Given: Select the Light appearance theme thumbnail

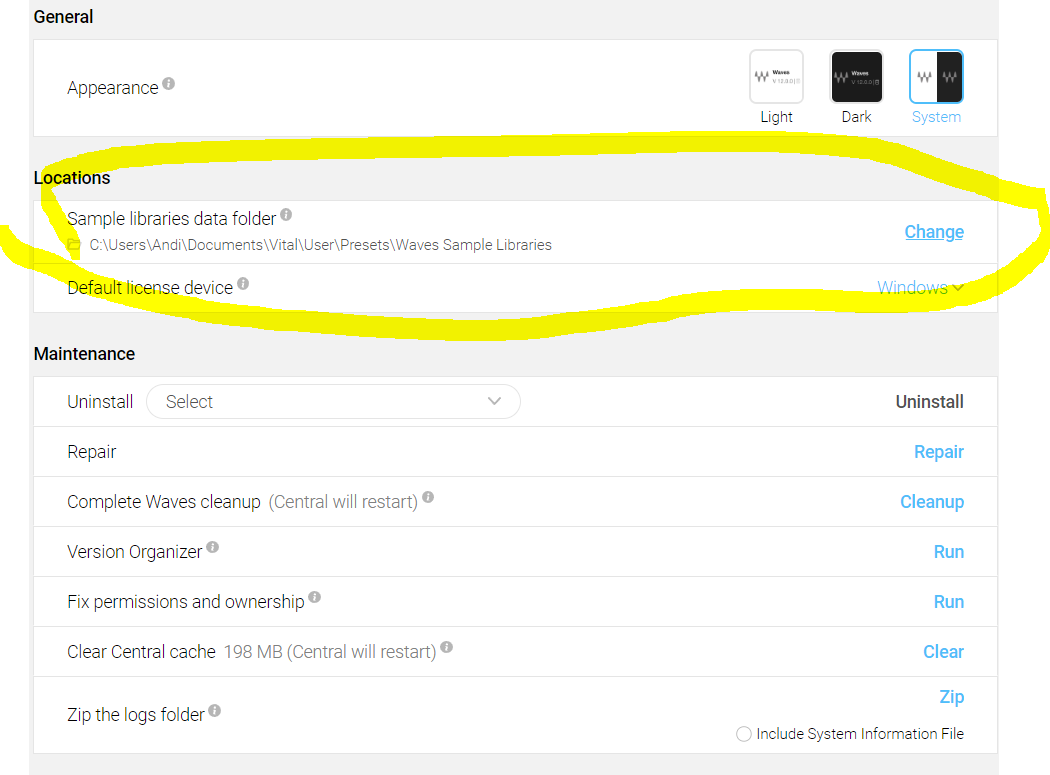Looking at the screenshot, I should pyautogui.click(x=776, y=76).
